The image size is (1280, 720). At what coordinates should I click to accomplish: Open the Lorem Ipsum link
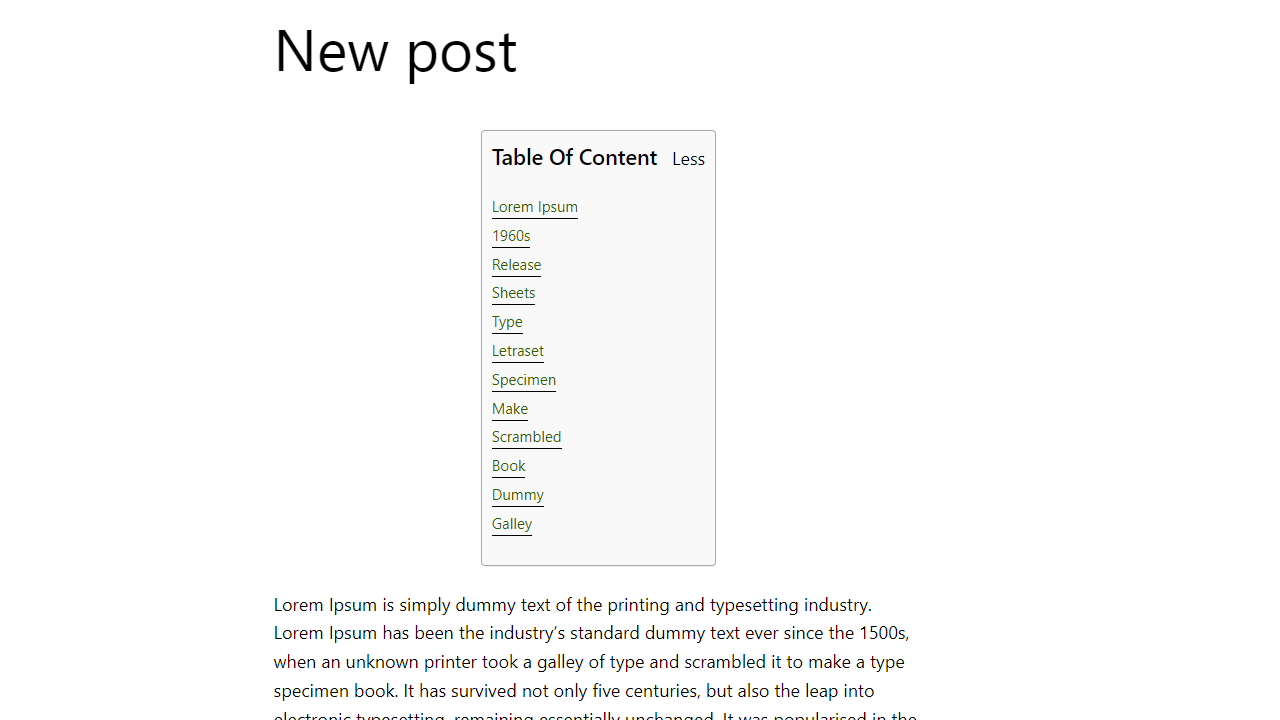coord(534,207)
